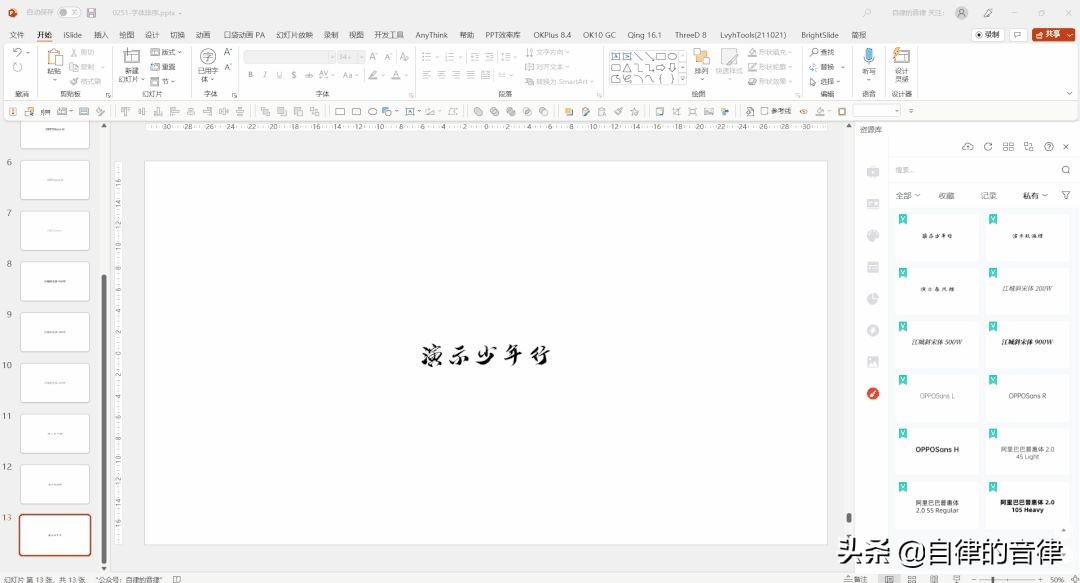Expand the 全部 category dropdown
The height and width of the screenshot is (583, 1080).
click(908, 196)
